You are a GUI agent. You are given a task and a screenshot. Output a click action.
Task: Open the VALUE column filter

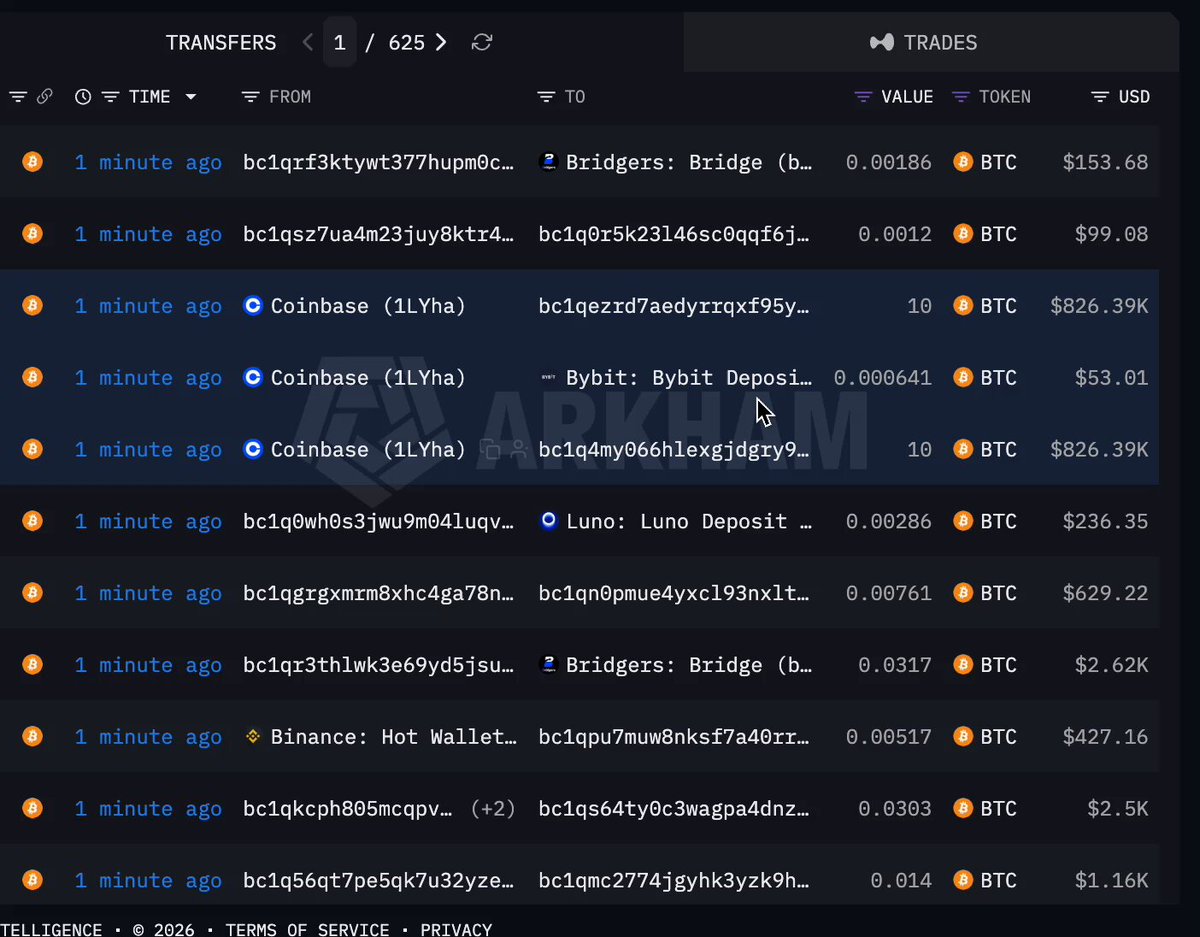click(x=864, y=97)
